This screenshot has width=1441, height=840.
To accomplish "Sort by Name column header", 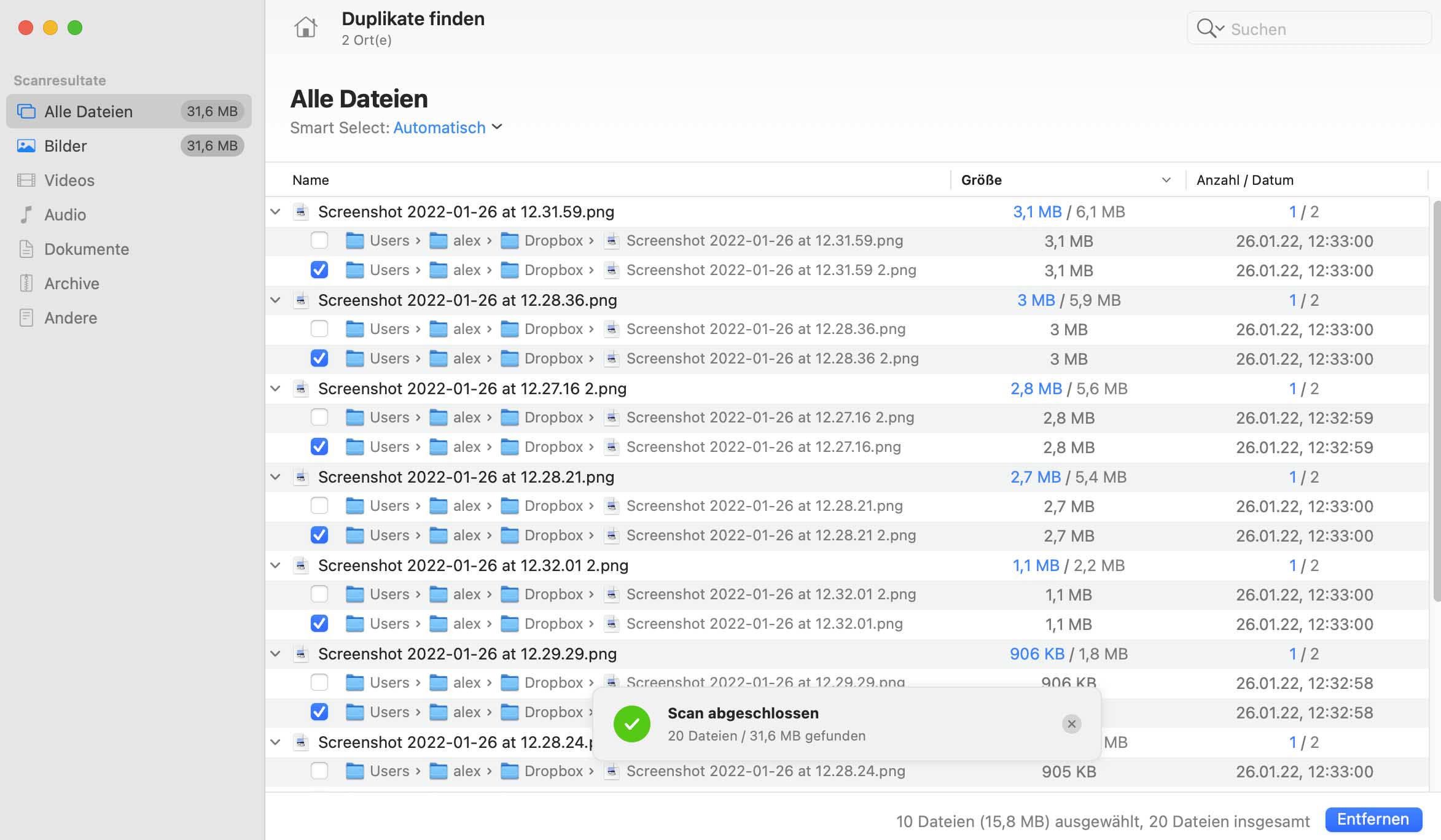I will [x=311, y=180].
